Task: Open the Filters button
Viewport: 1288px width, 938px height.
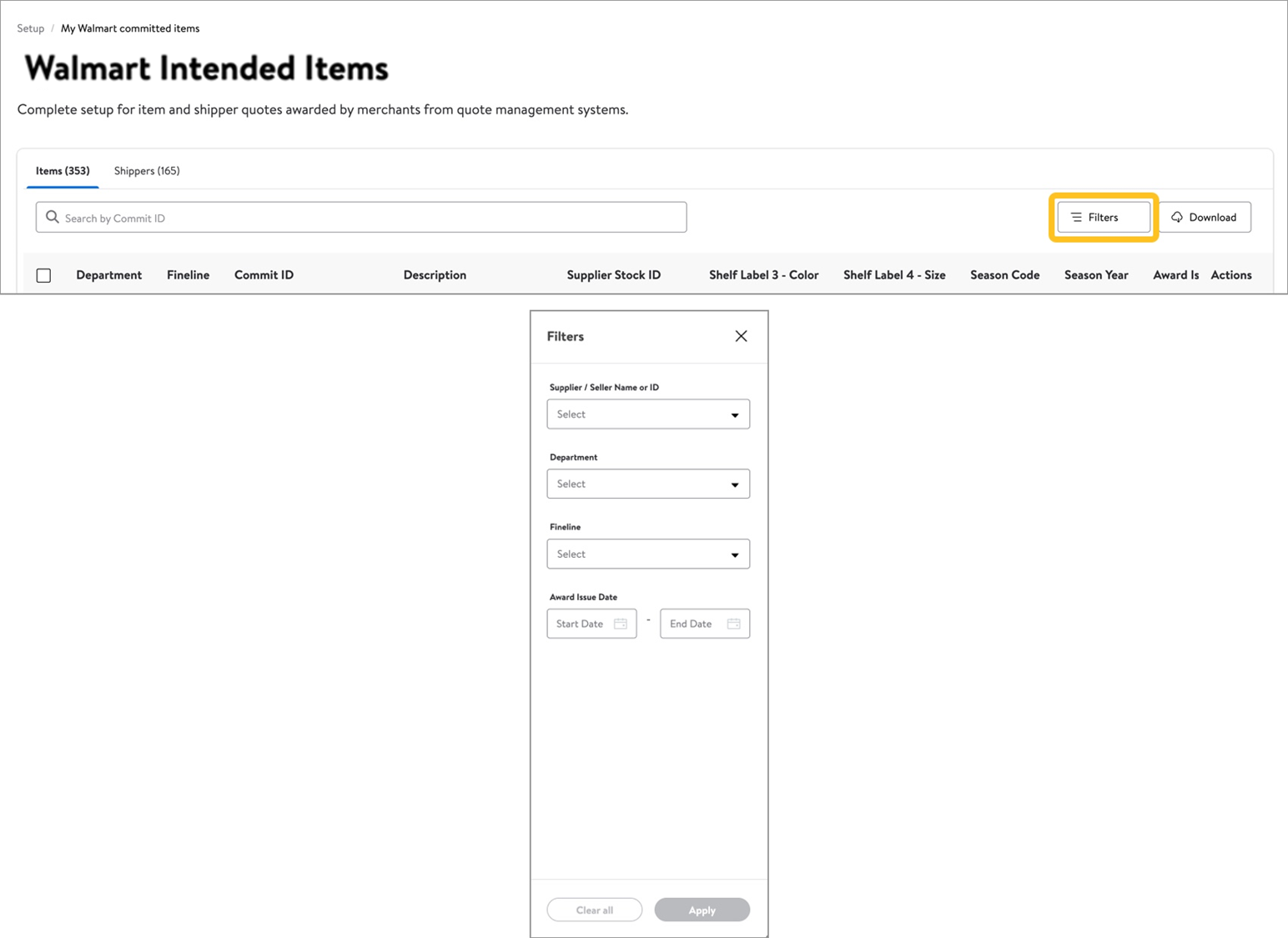Action: [1104, 218]
